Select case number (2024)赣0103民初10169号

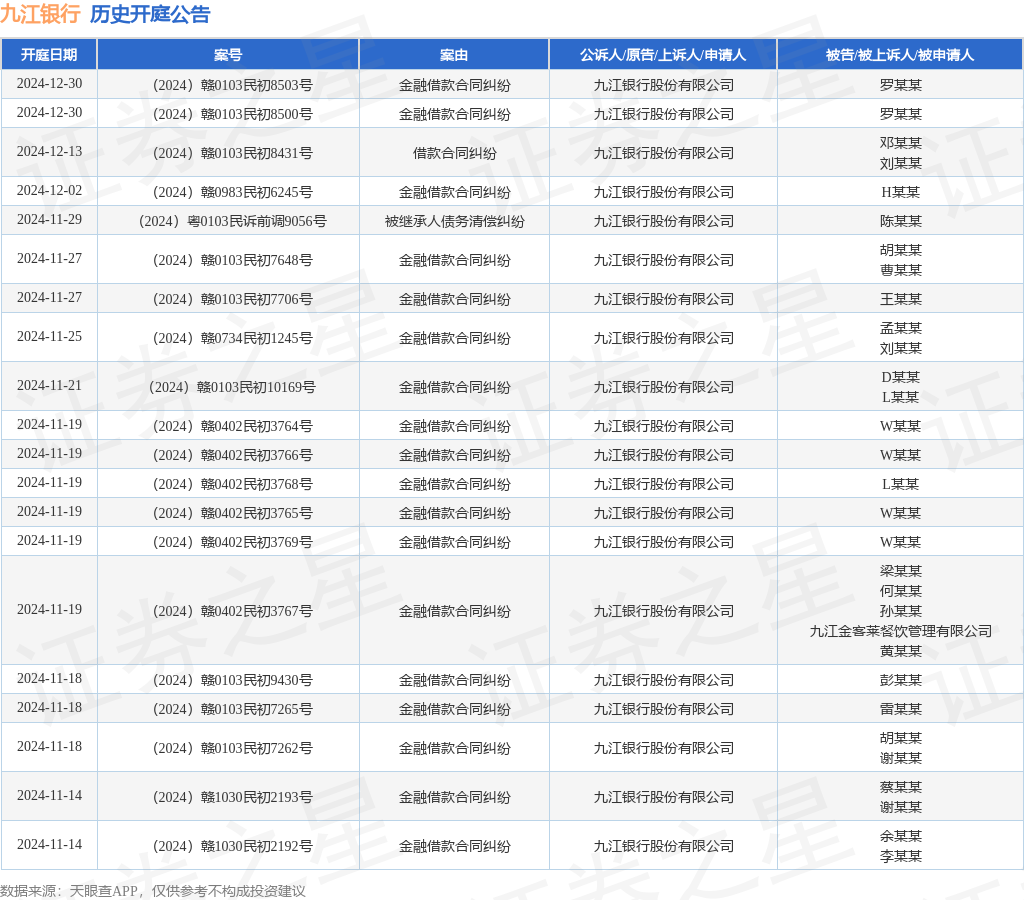coord(232,387)
